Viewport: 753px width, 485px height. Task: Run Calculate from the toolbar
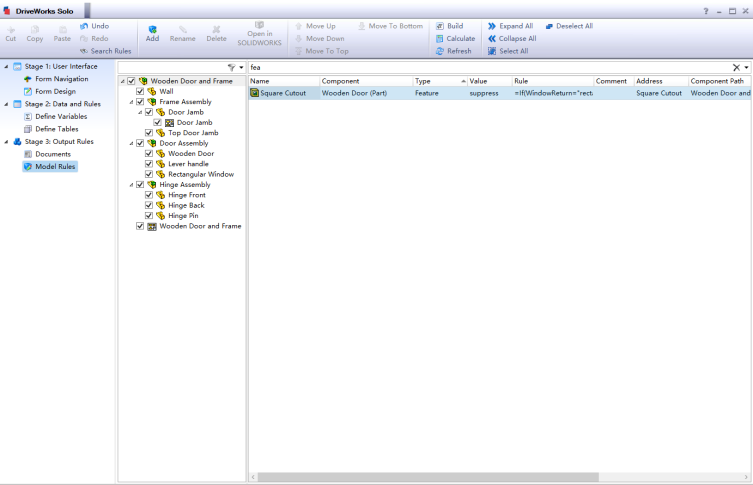[454, 38]
